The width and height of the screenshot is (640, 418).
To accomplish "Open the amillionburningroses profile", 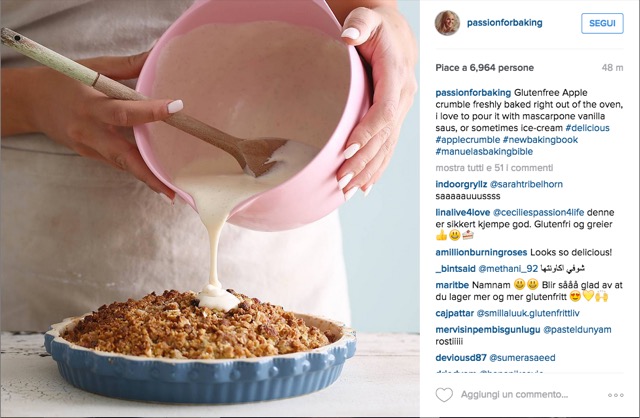I will pyautogui.click(x=481, y=252).
